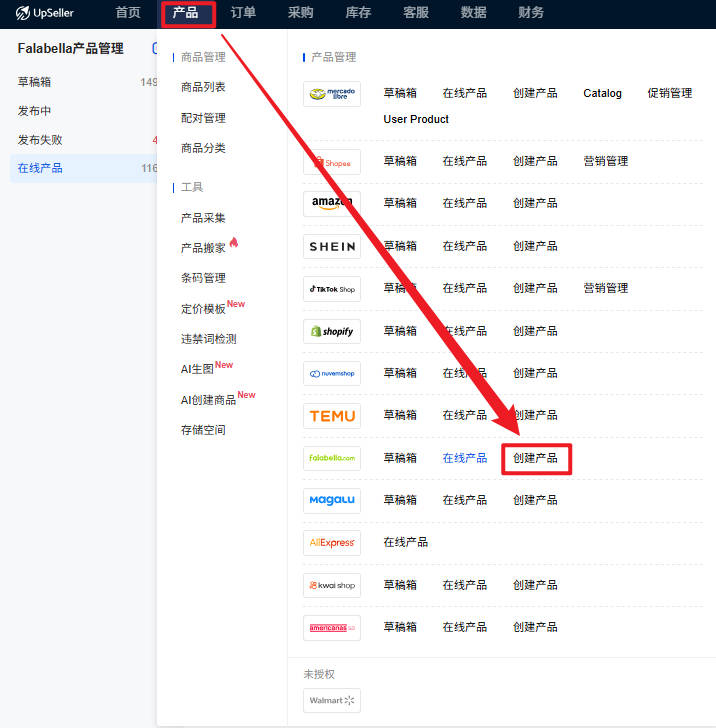Open Magalu 在线产品

pyautogui.click(x=465, y=500)
